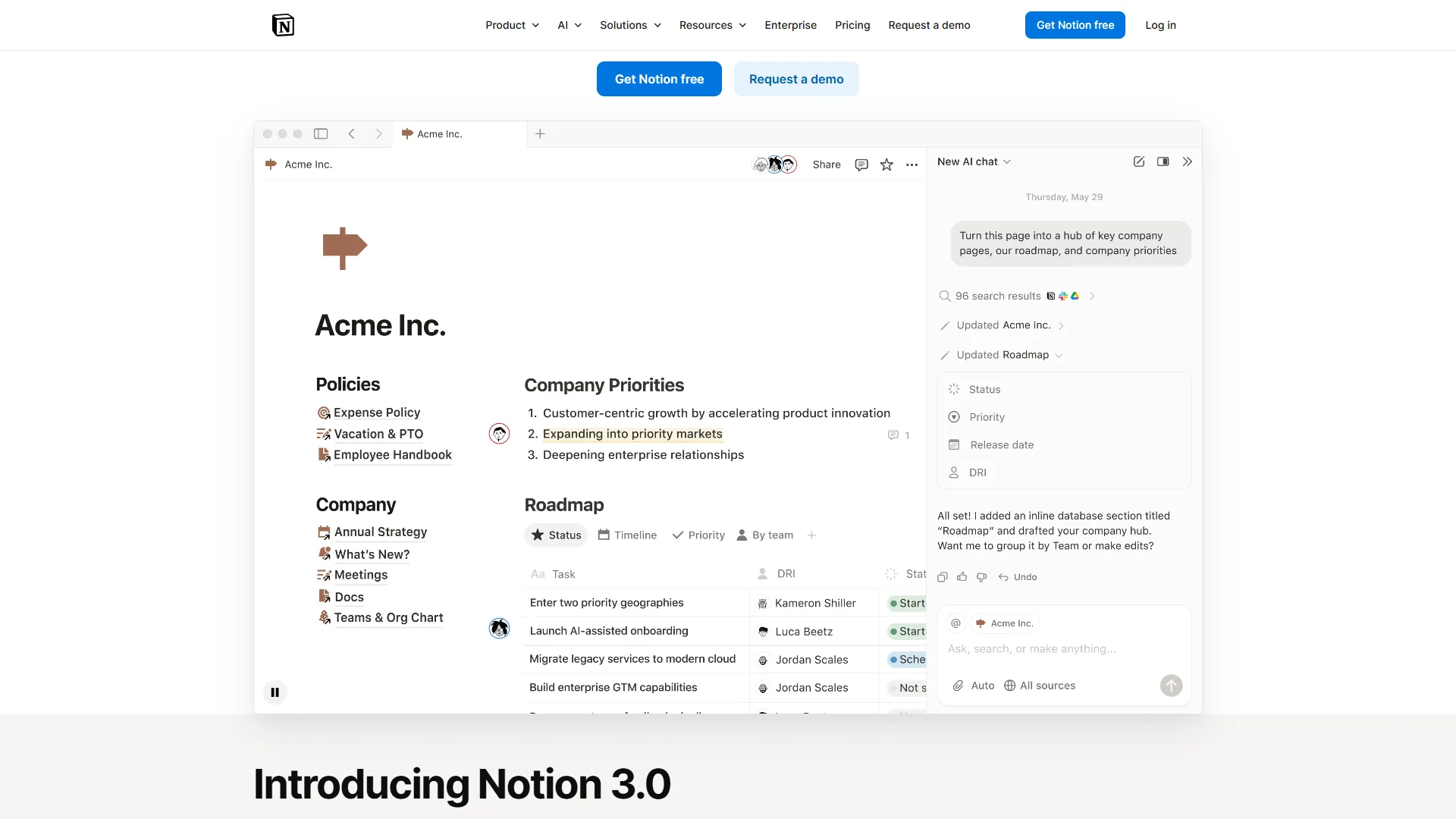Switch AI chat layout panel icon
This screenshot has height=819, width=1456.
[1163, 162]
